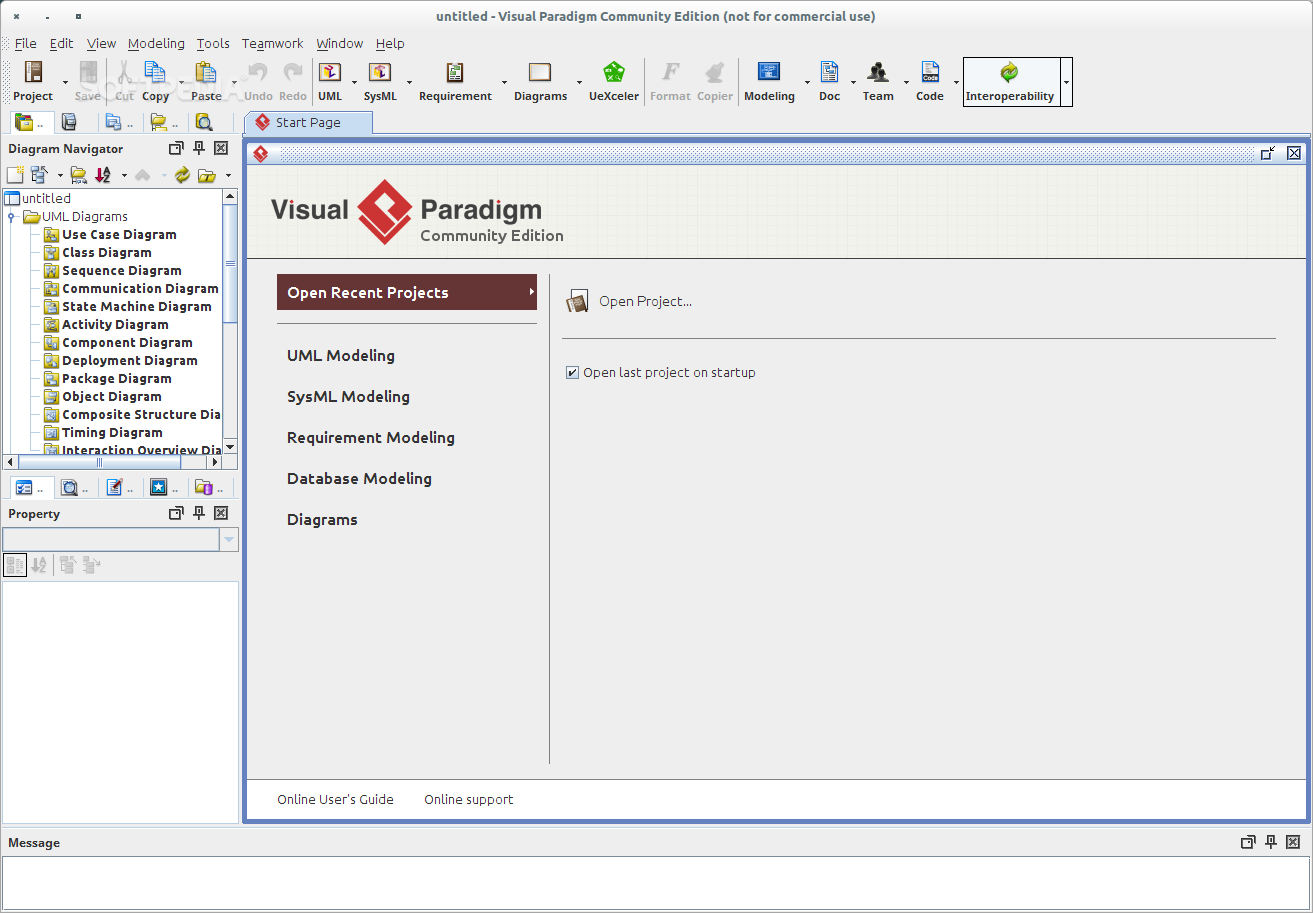Viewport: 1313px width, 913px height.
Task: Open the Tools menu
Action: point(213,44)
